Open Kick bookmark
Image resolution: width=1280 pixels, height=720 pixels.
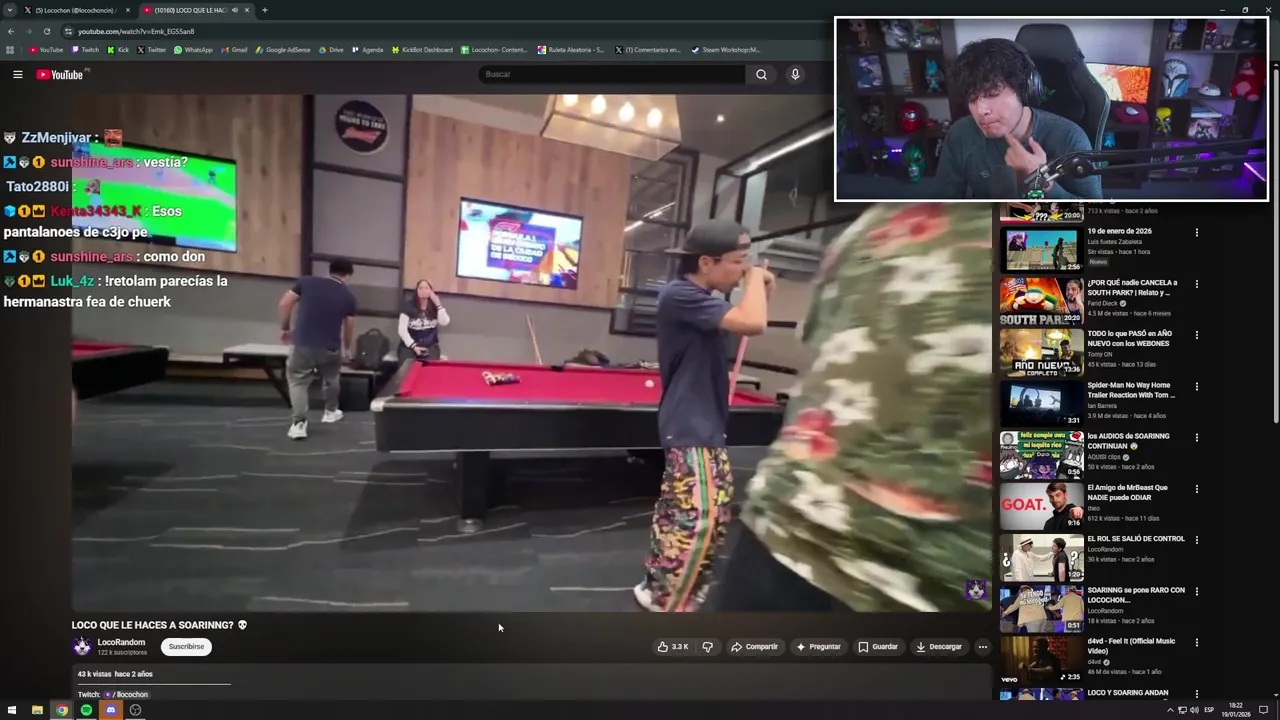pos(118,50)
